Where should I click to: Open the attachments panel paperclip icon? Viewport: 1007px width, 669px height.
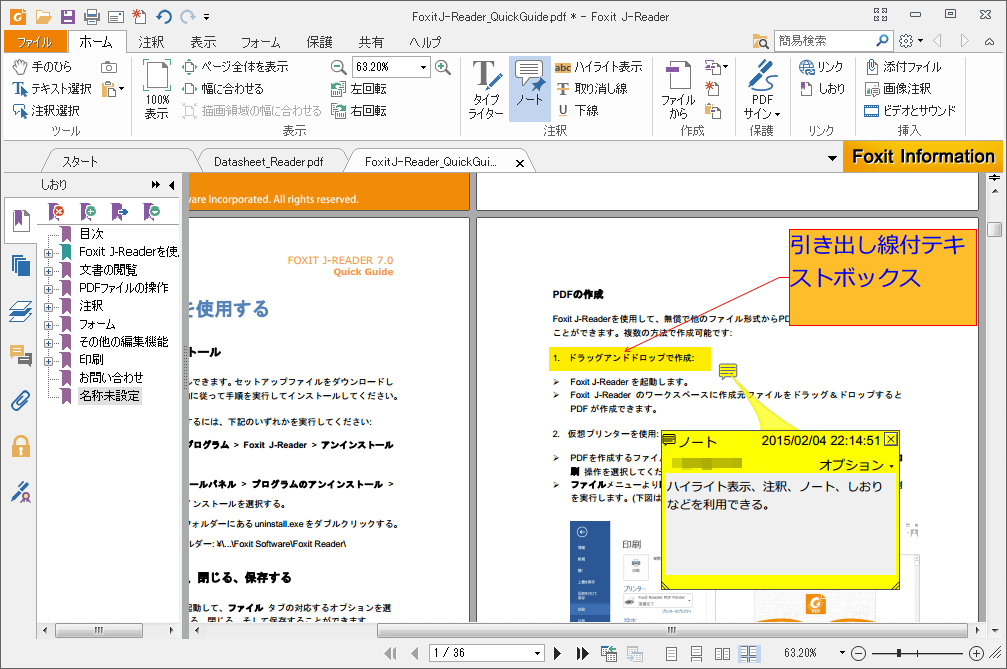(x=20, y=401)
